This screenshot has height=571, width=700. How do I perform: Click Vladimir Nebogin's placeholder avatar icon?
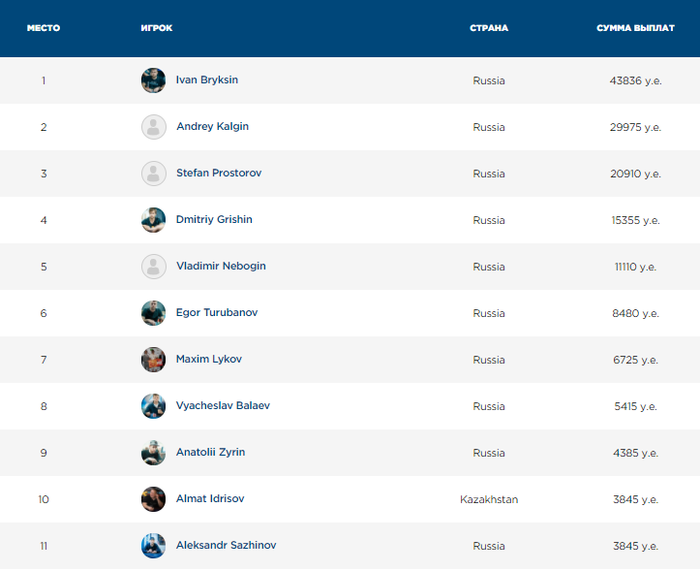tap(153, 266)
